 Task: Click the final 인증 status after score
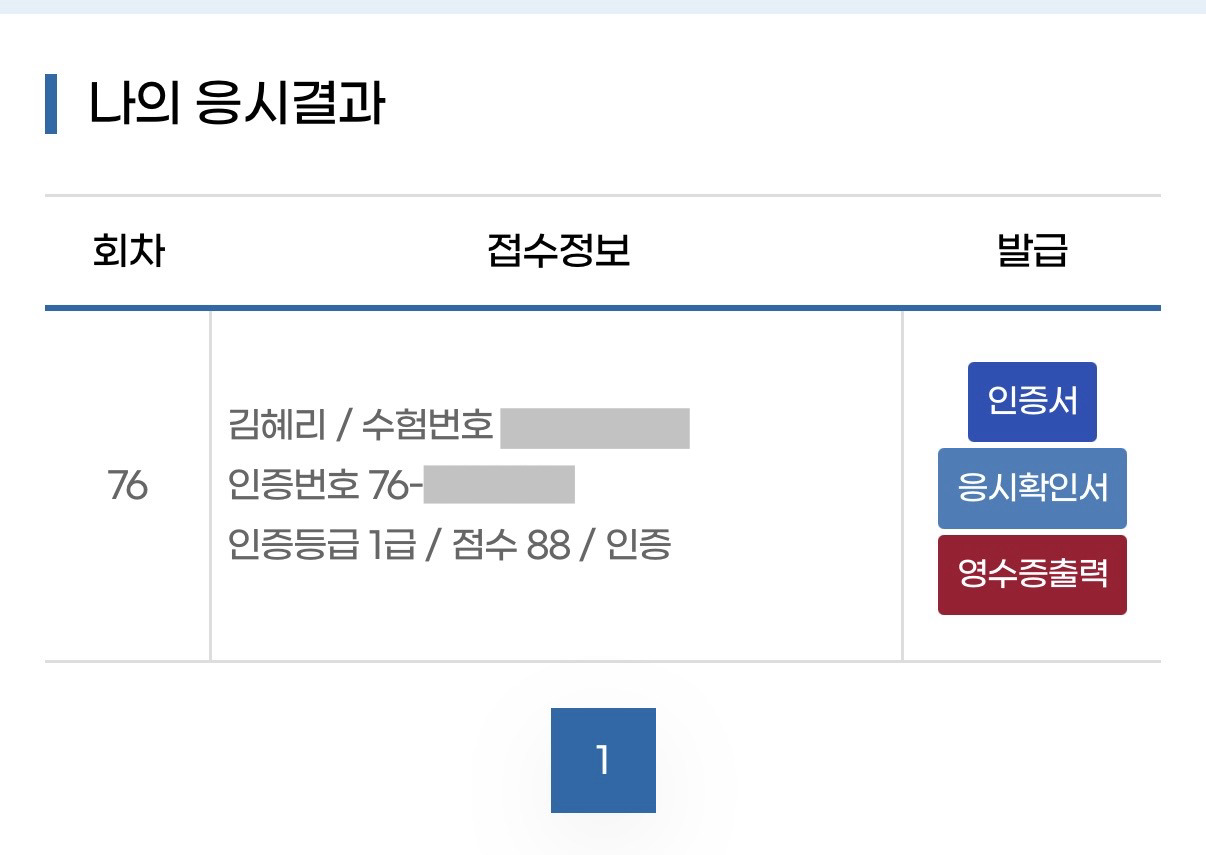[x=639, y=545]
